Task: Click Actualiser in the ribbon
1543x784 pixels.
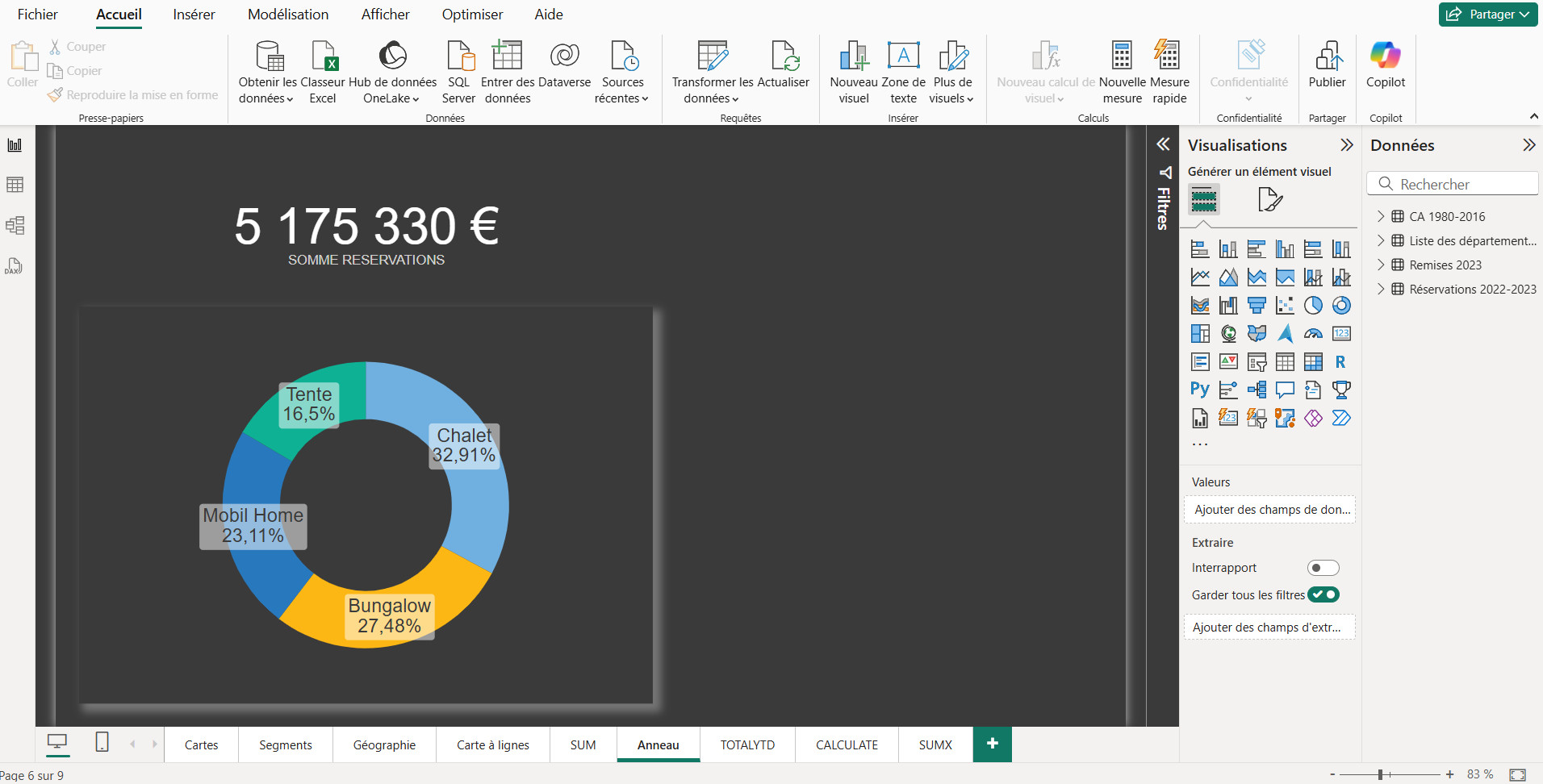Action: click(x=784, y=65)
